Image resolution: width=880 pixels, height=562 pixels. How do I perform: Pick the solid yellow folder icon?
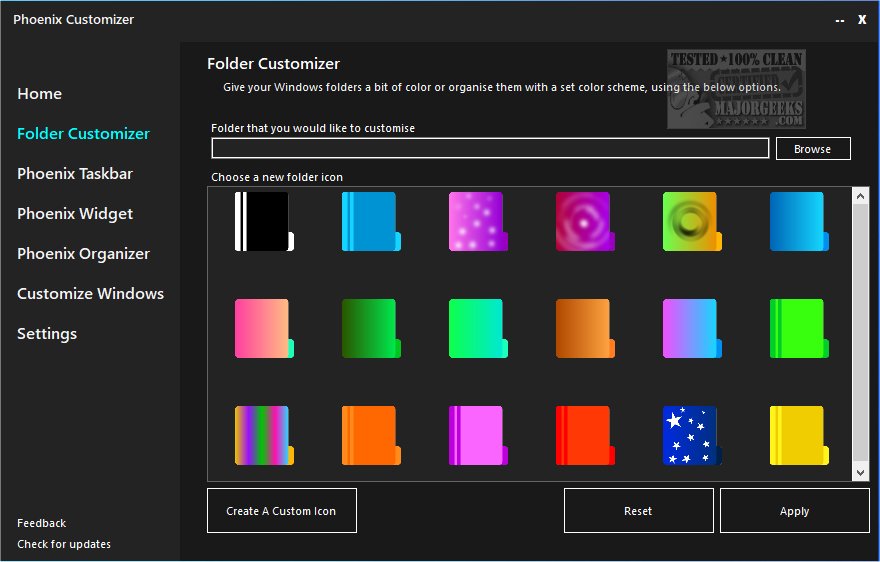pos(799,436)
